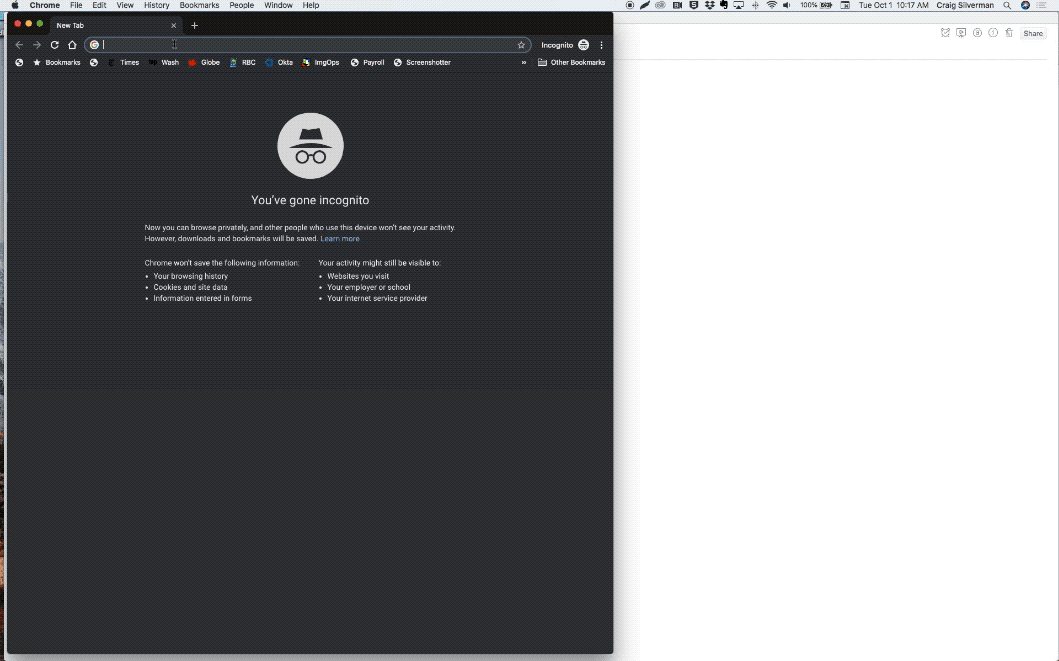The height and width of the screenshot is (661, 1059).
Task: Click the reload page icon in Chrome
Action: click(55, 45)
